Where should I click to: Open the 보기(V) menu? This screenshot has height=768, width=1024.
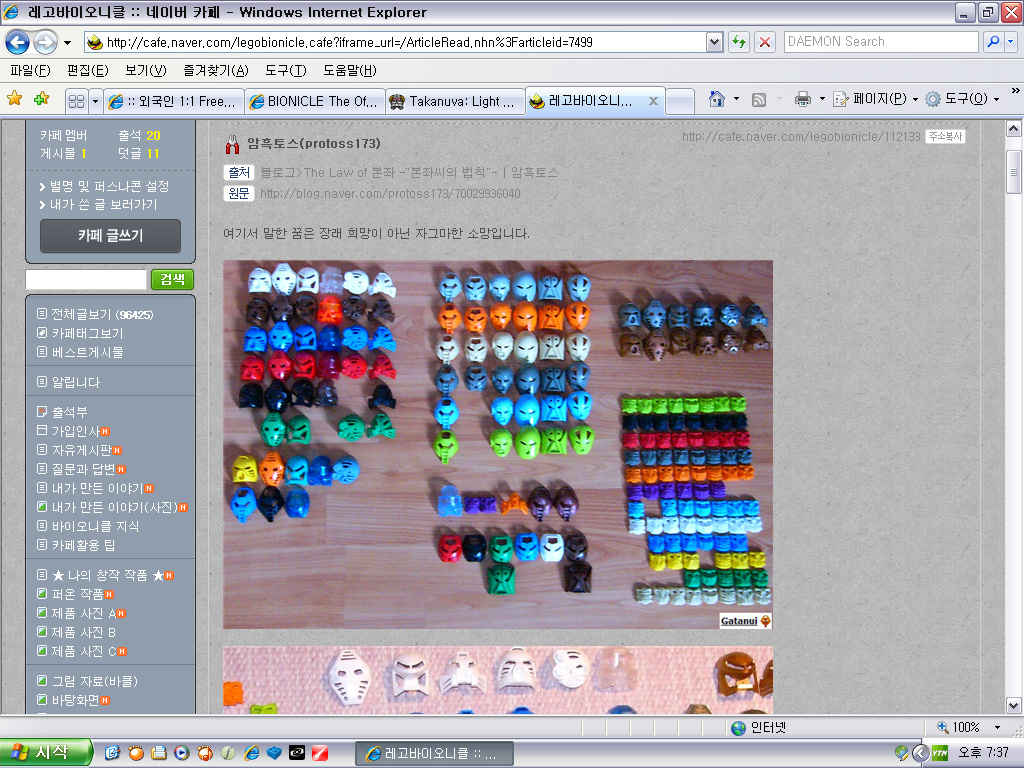[146, 71]
